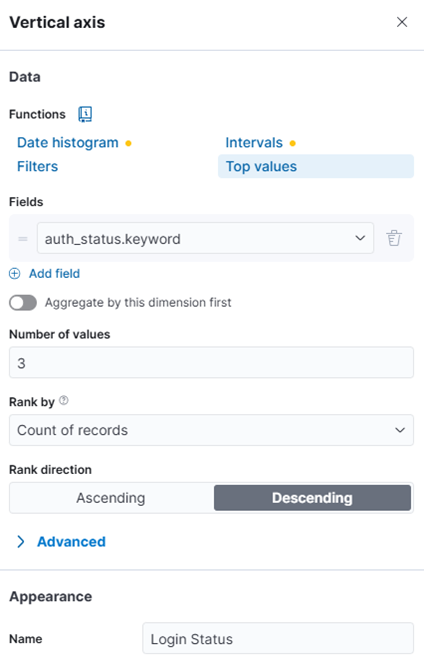The image size is (424, 671).
Task: Click the Number of values input
Action: (211, 362)
